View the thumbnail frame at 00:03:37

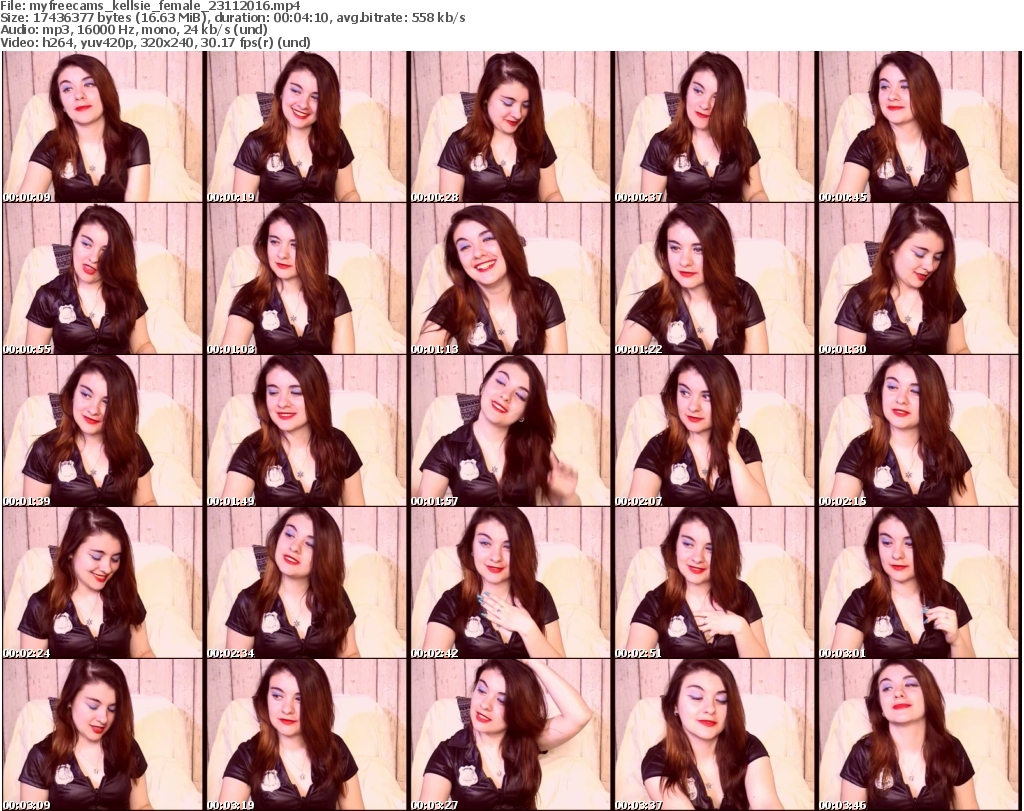(x=714, y=735)
